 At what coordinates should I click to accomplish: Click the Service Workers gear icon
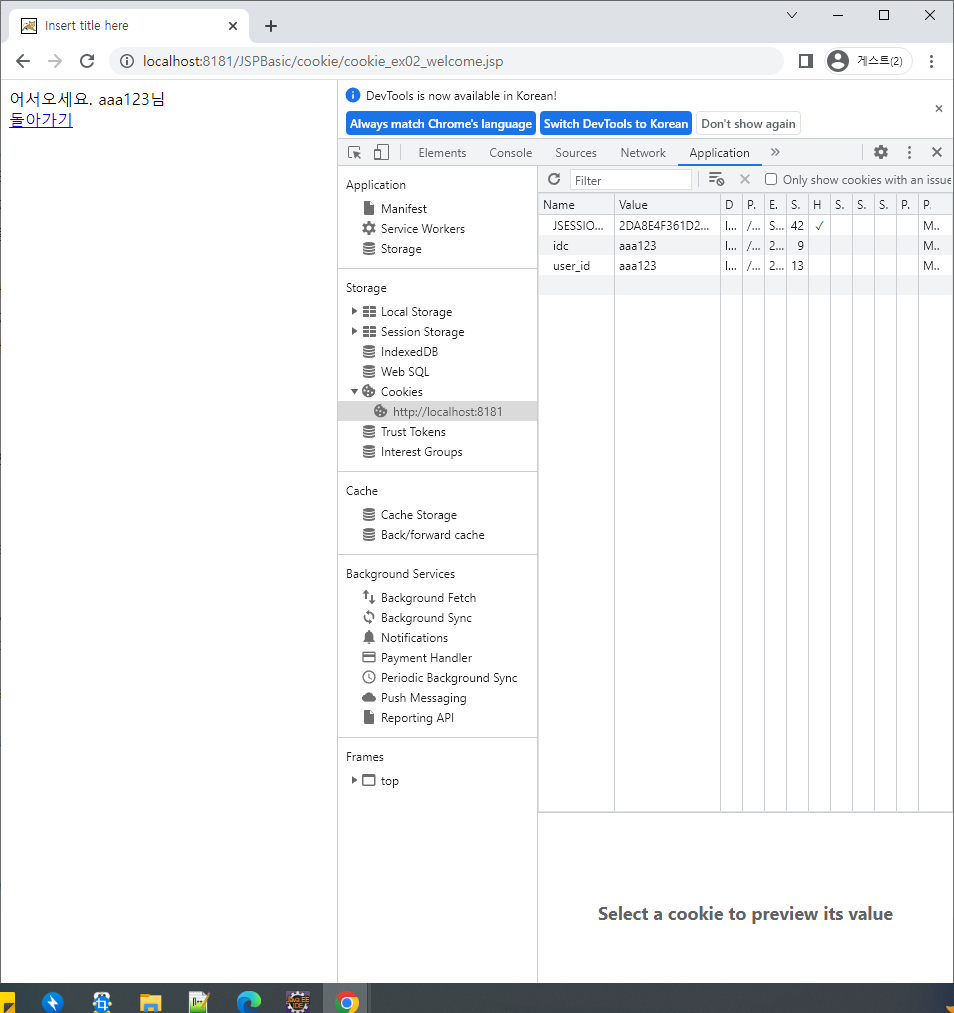click(369, 228)
